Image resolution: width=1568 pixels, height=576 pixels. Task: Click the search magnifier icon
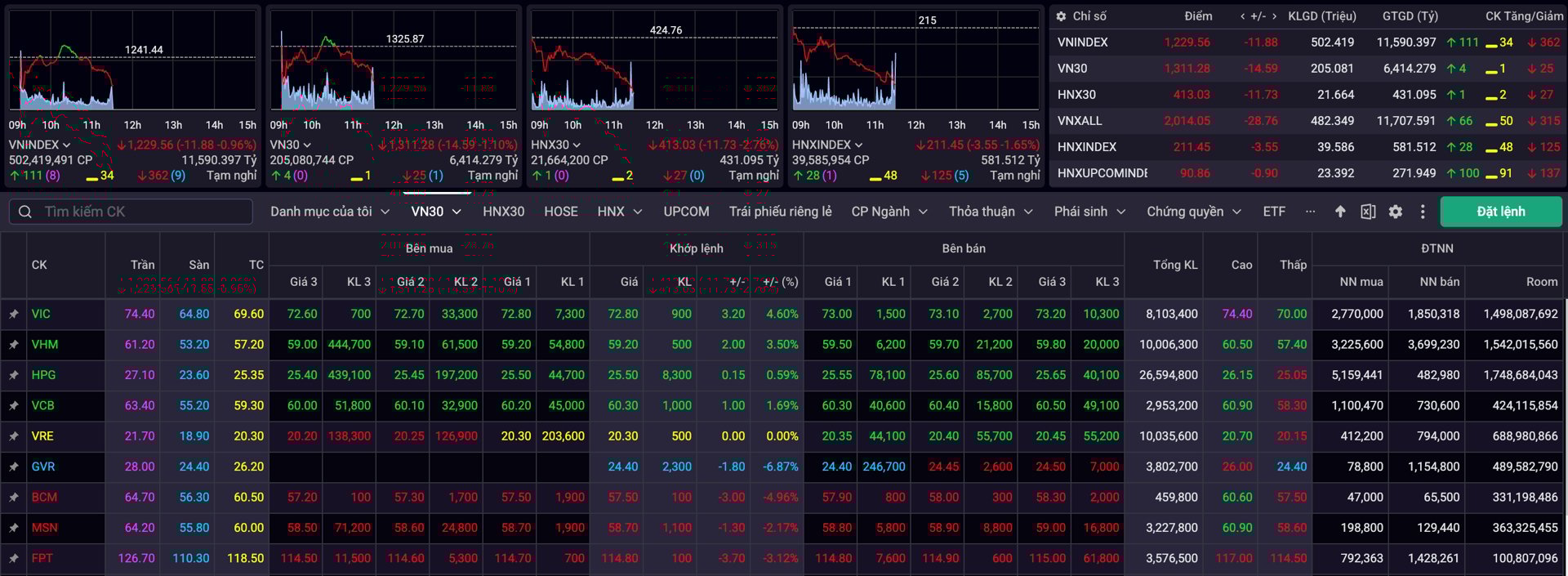pos(25,212)
